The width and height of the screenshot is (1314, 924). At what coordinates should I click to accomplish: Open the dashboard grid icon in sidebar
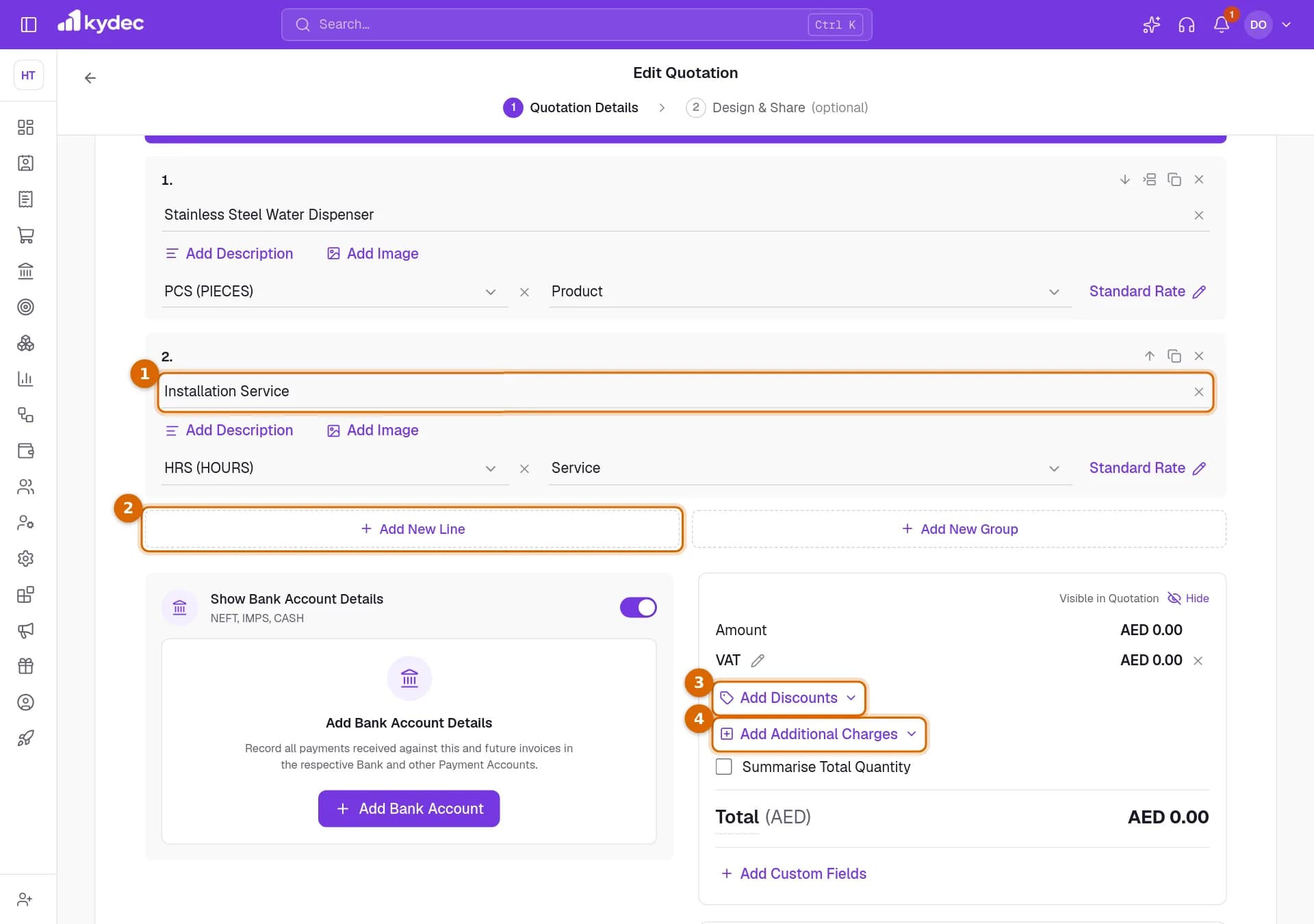tap(25, 127)
